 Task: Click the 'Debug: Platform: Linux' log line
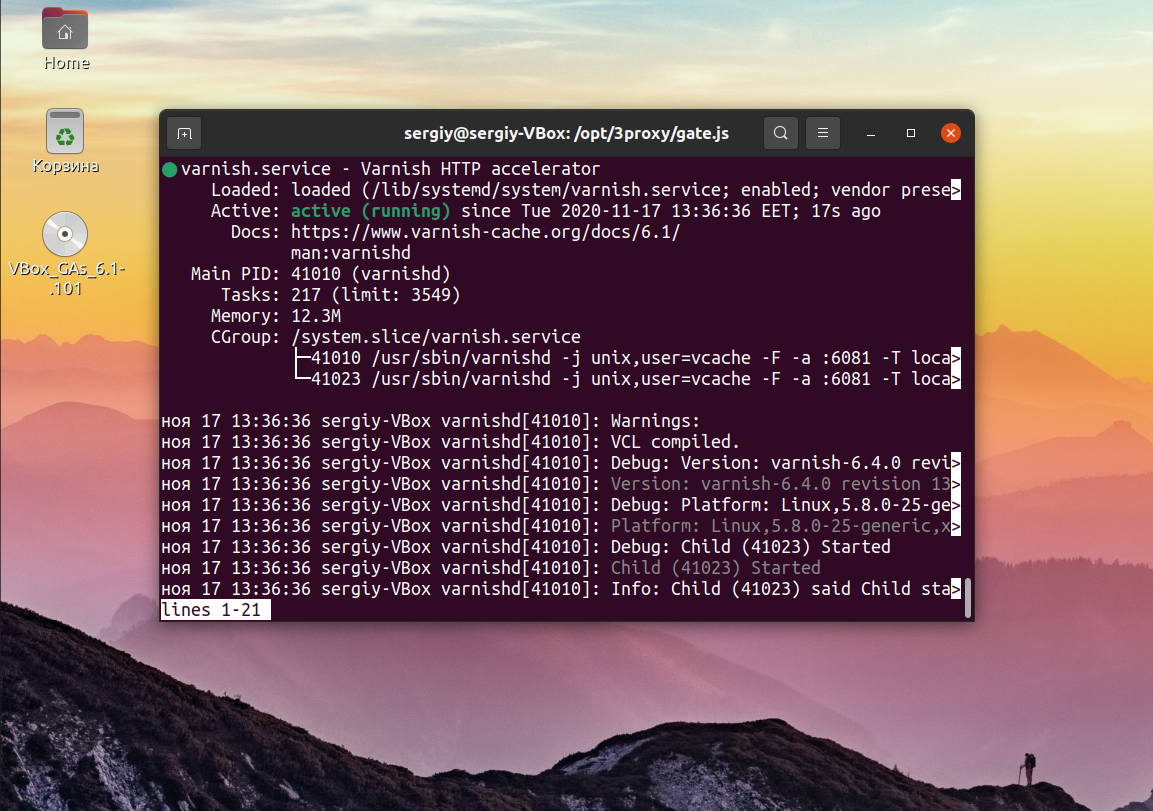click(561, 505)
